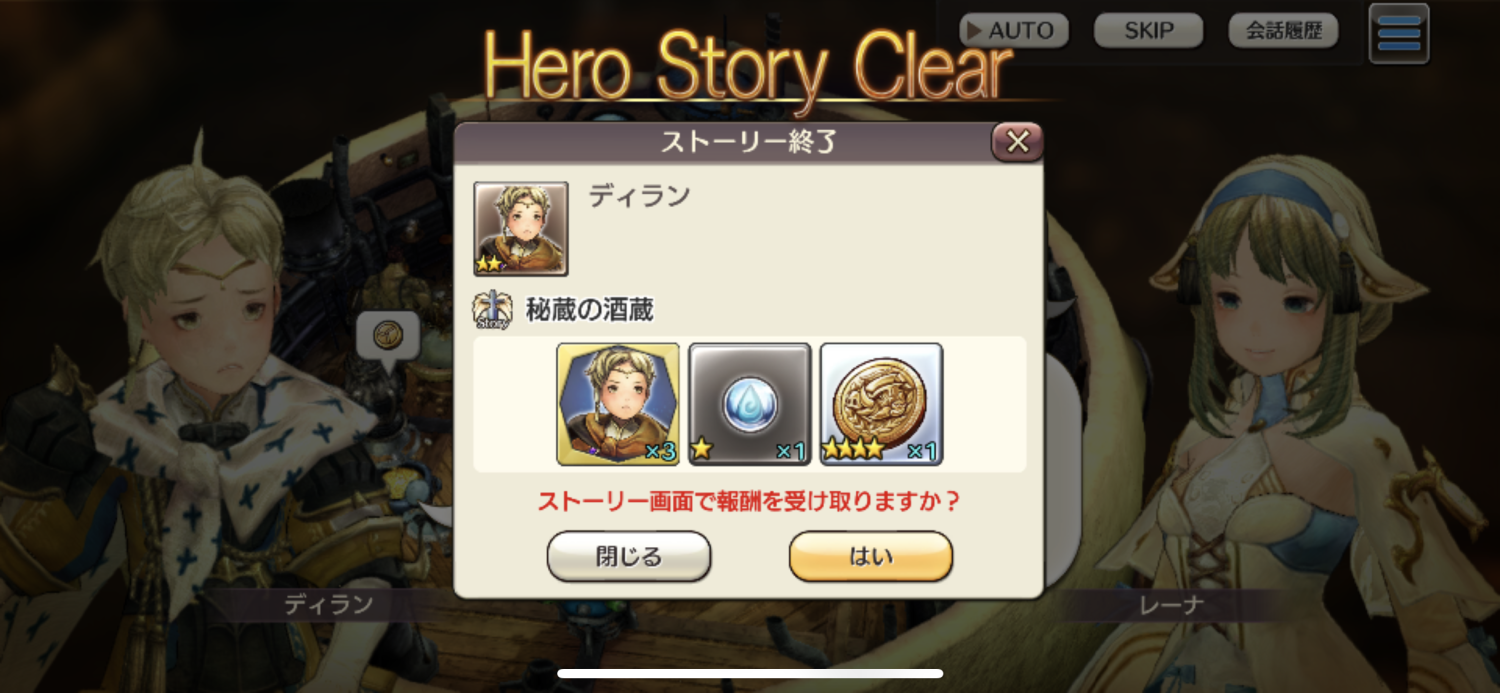Tap the Story quest icon beside 秘蔵の酒蔵
This screenshot has height=693, width=1500.
492,311
